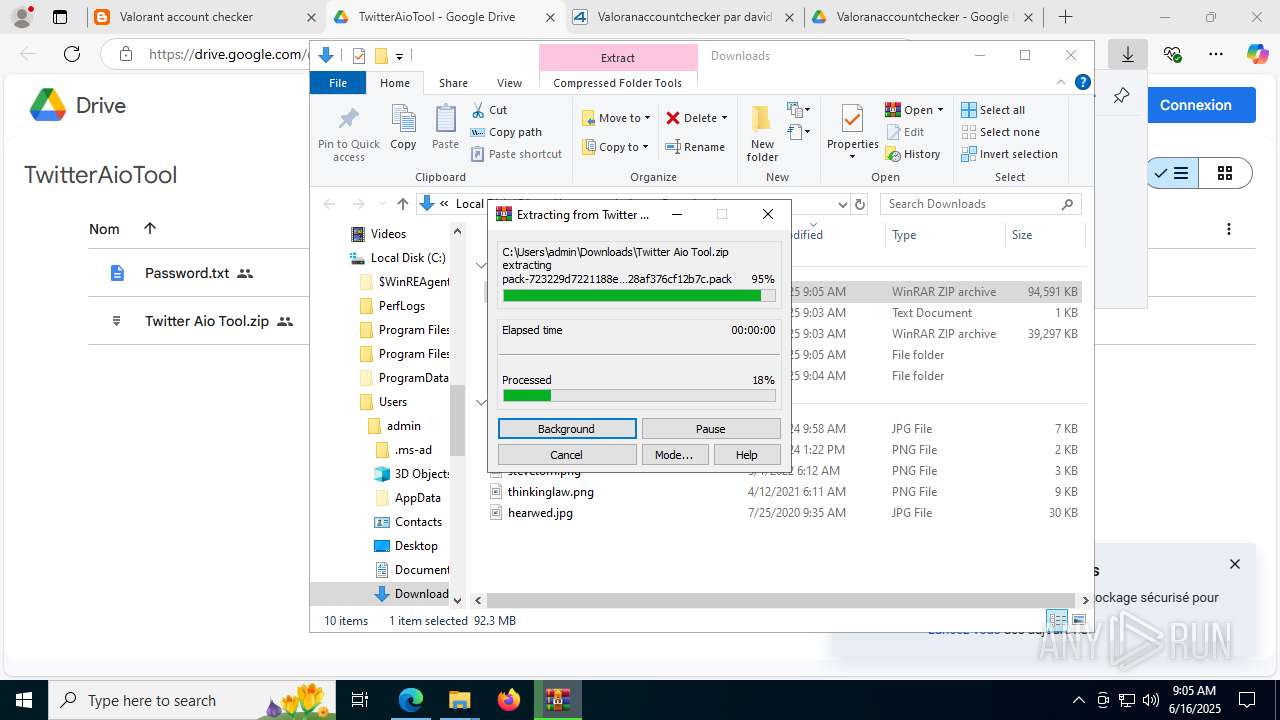
Task: Sort files by the Type column
Action: (x=904, y=235)
